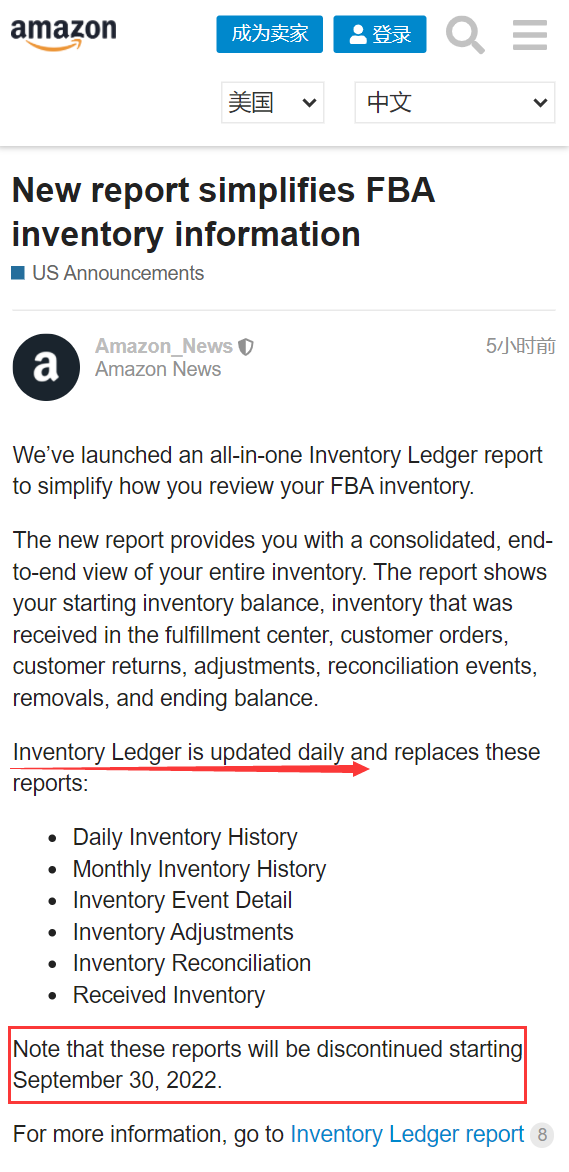Image resolution: width=569 pixels, height=1172 pixels.
Task: Click the 5小时前 post timestamp
Action: [x=520, y=346]
